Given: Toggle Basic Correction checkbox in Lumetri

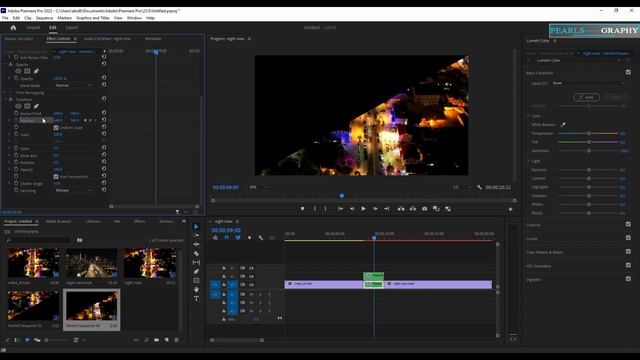Looking at the screenshot, I should coord(628,72).
